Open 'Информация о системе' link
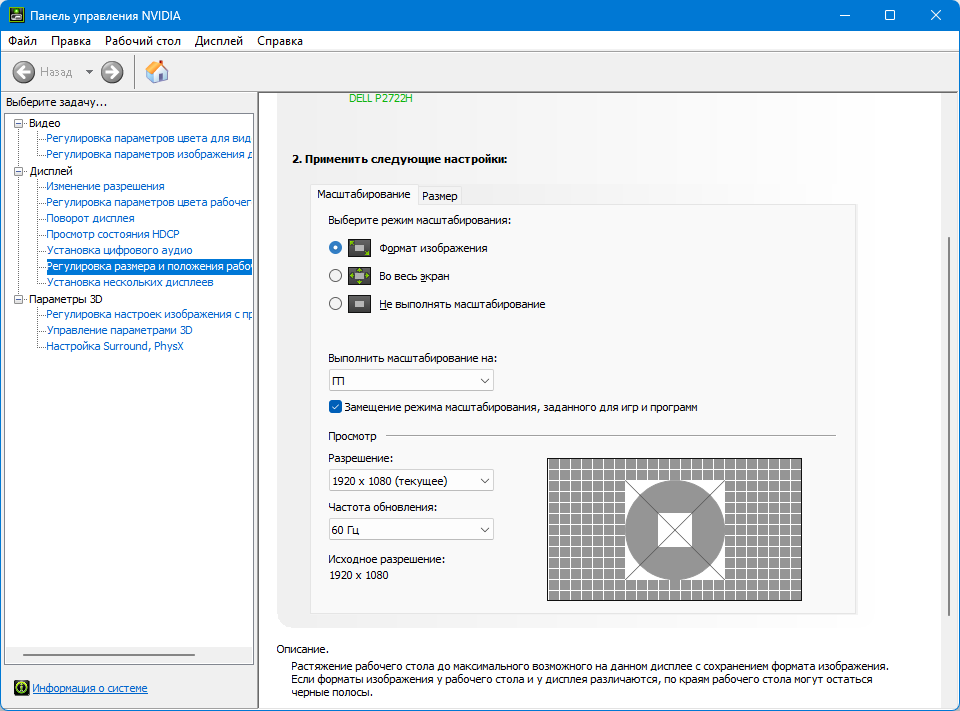Image resolution: width=960 pixels, height=711 pixels. 90,688
